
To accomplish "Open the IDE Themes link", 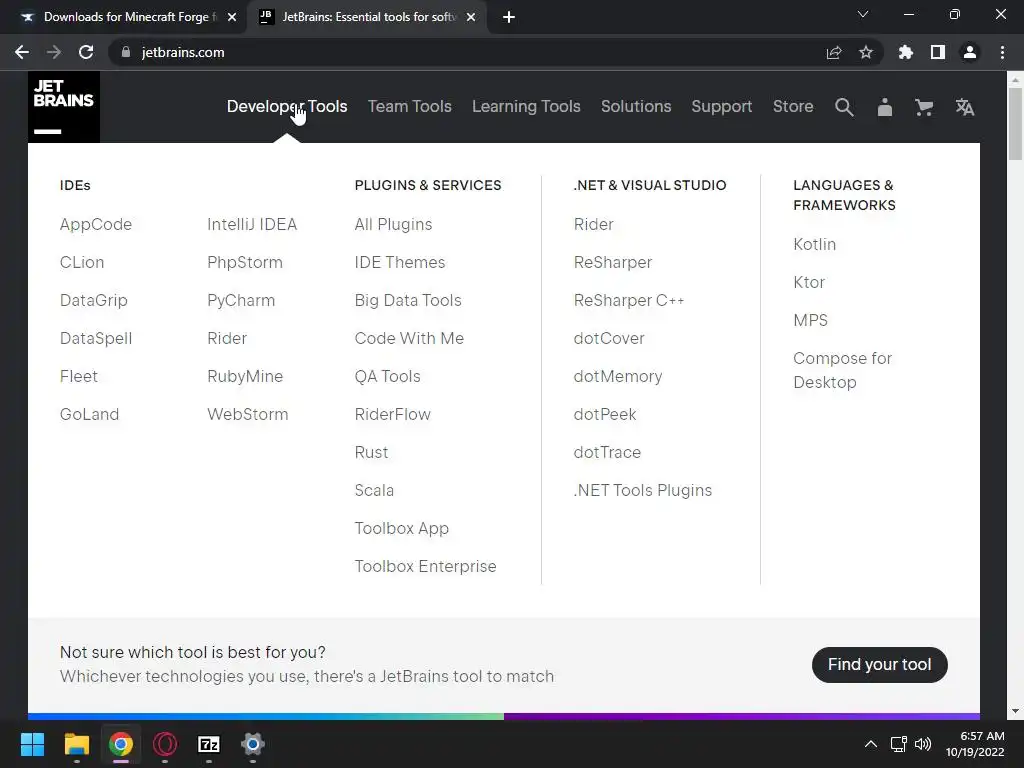I will [x=400, y=263].
